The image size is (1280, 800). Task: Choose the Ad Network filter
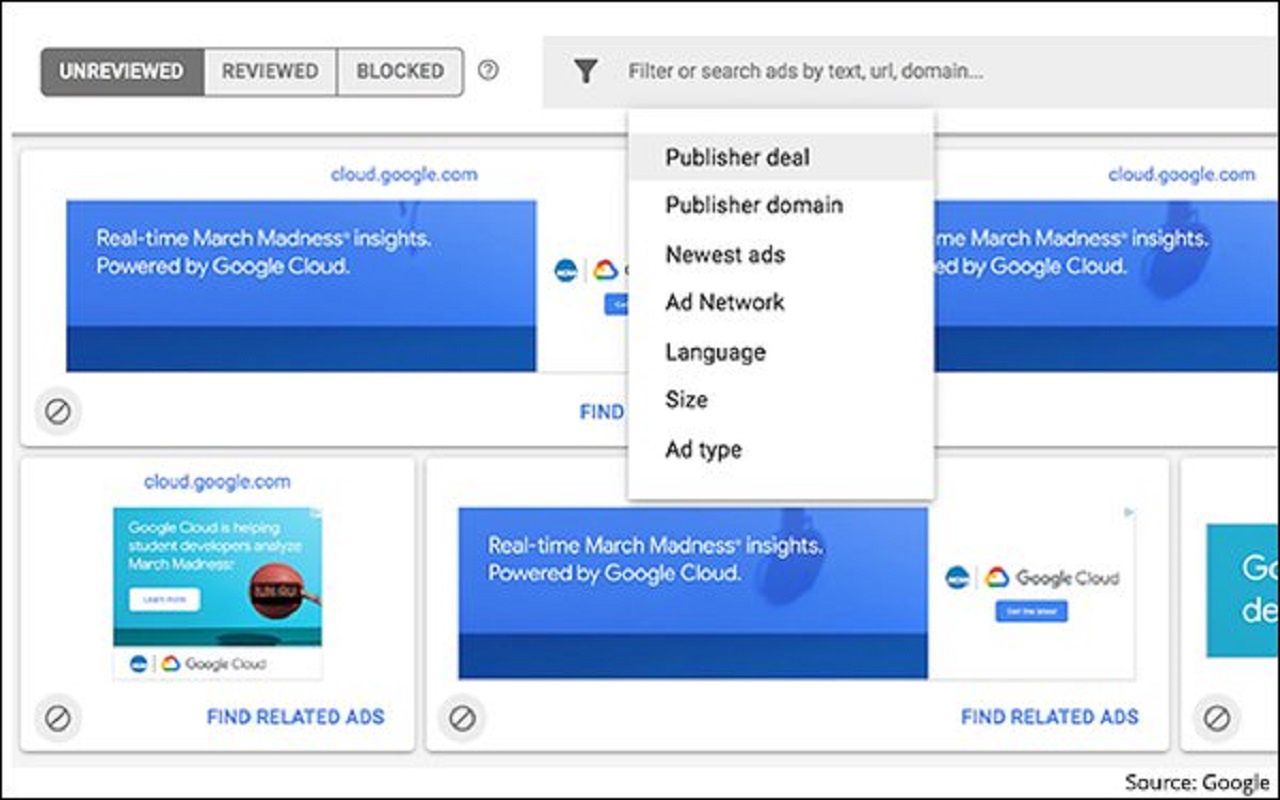coord(724,302)
